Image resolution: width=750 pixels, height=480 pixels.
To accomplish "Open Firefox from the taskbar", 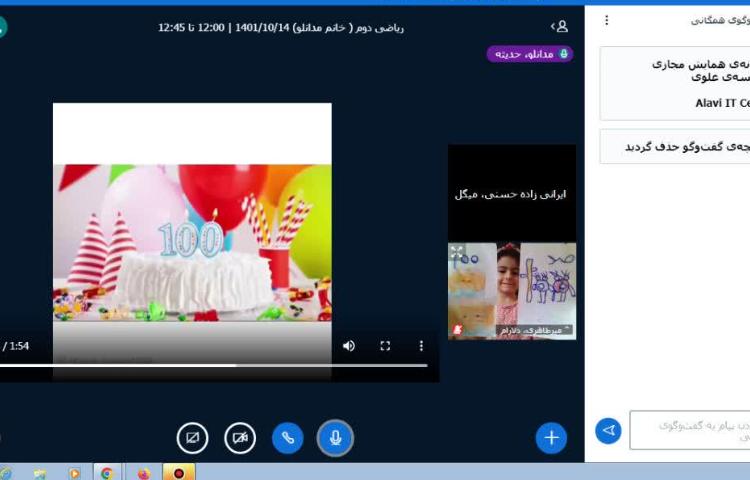I will (143, 473).
